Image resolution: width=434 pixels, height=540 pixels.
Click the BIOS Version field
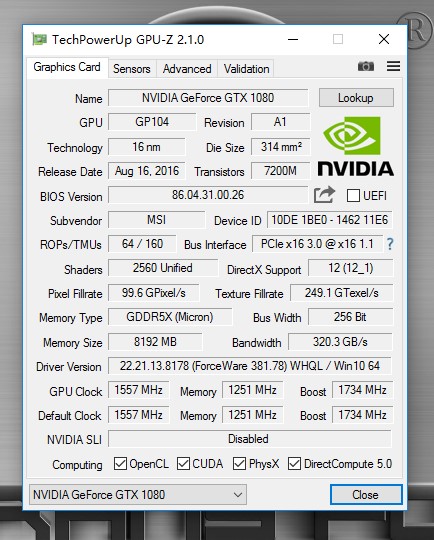point(208,195)
